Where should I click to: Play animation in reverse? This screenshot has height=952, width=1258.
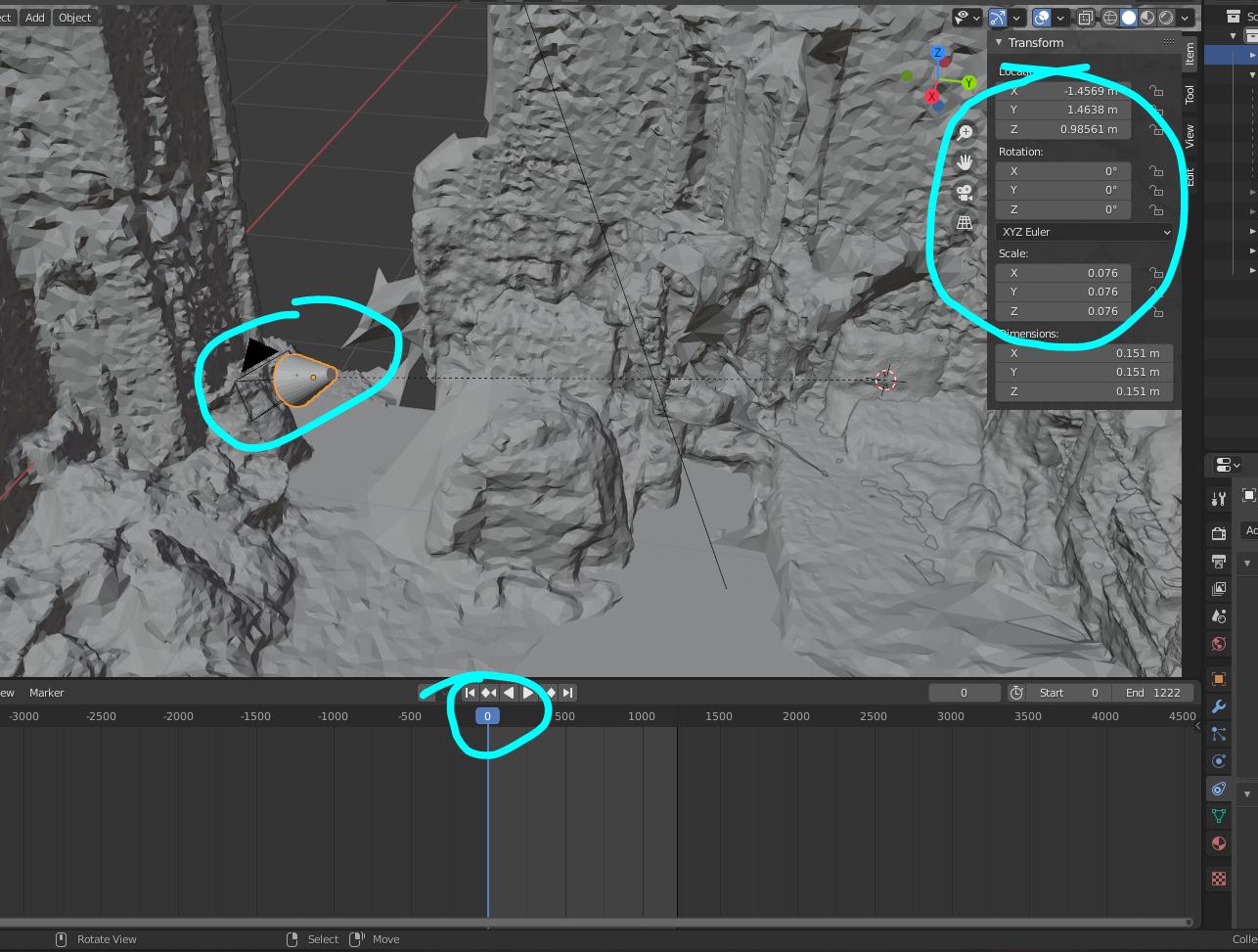pos(509,693)
